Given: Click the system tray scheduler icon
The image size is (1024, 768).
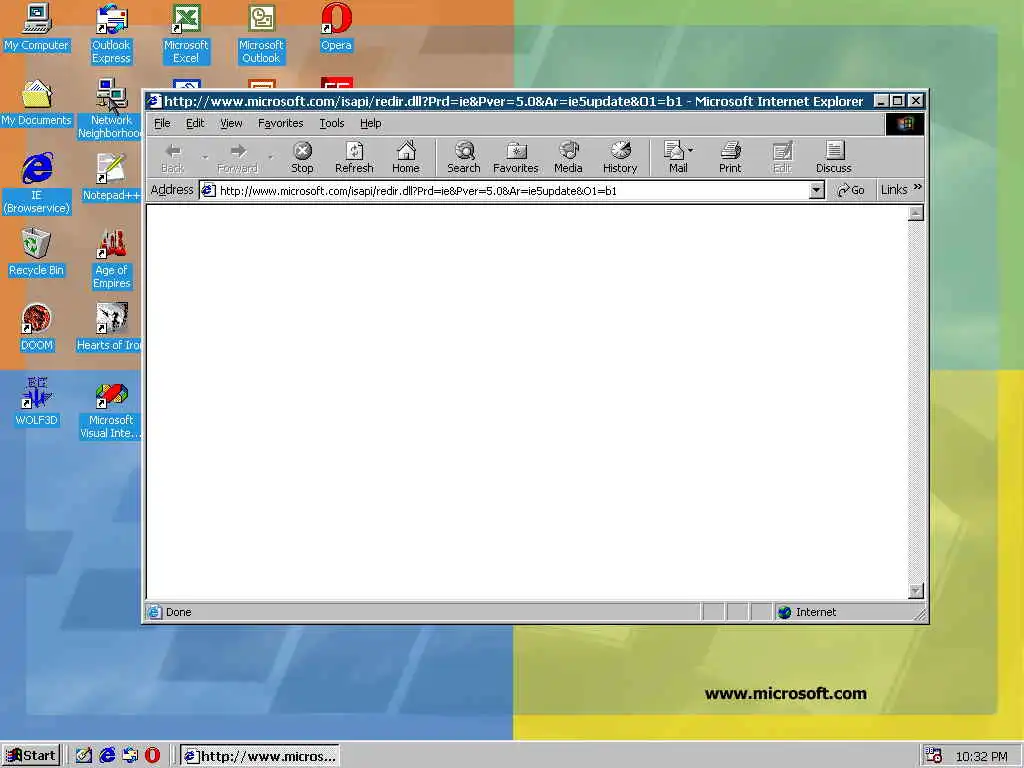Looking at the screenshot, I should (934, 756).
